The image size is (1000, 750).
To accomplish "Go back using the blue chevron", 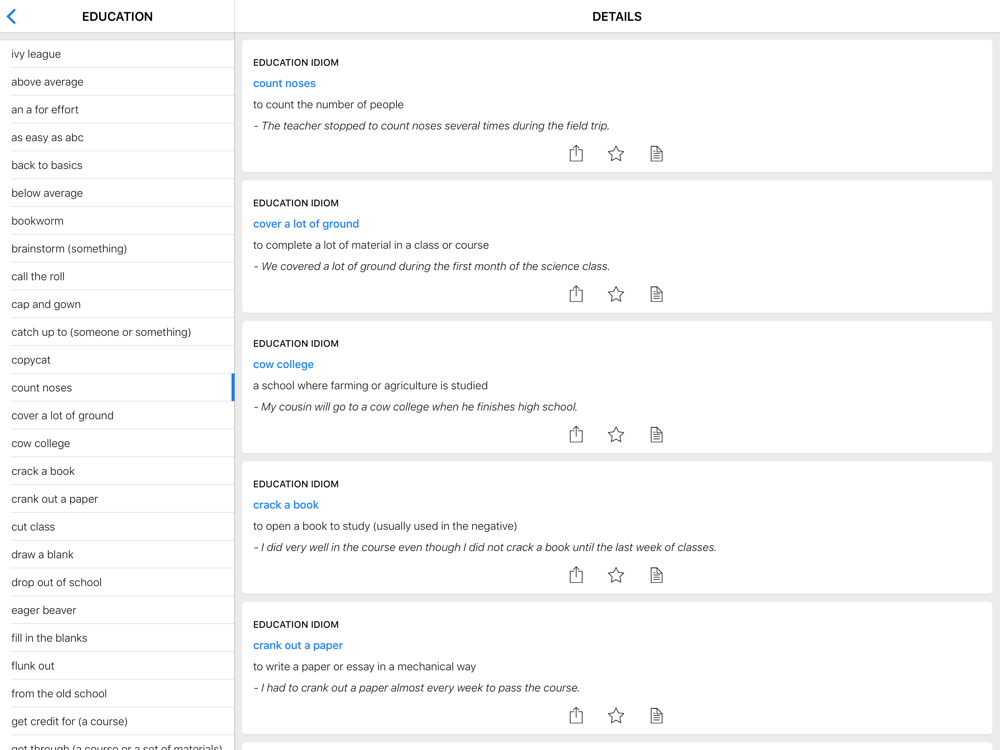I will (x=12, y=17).
